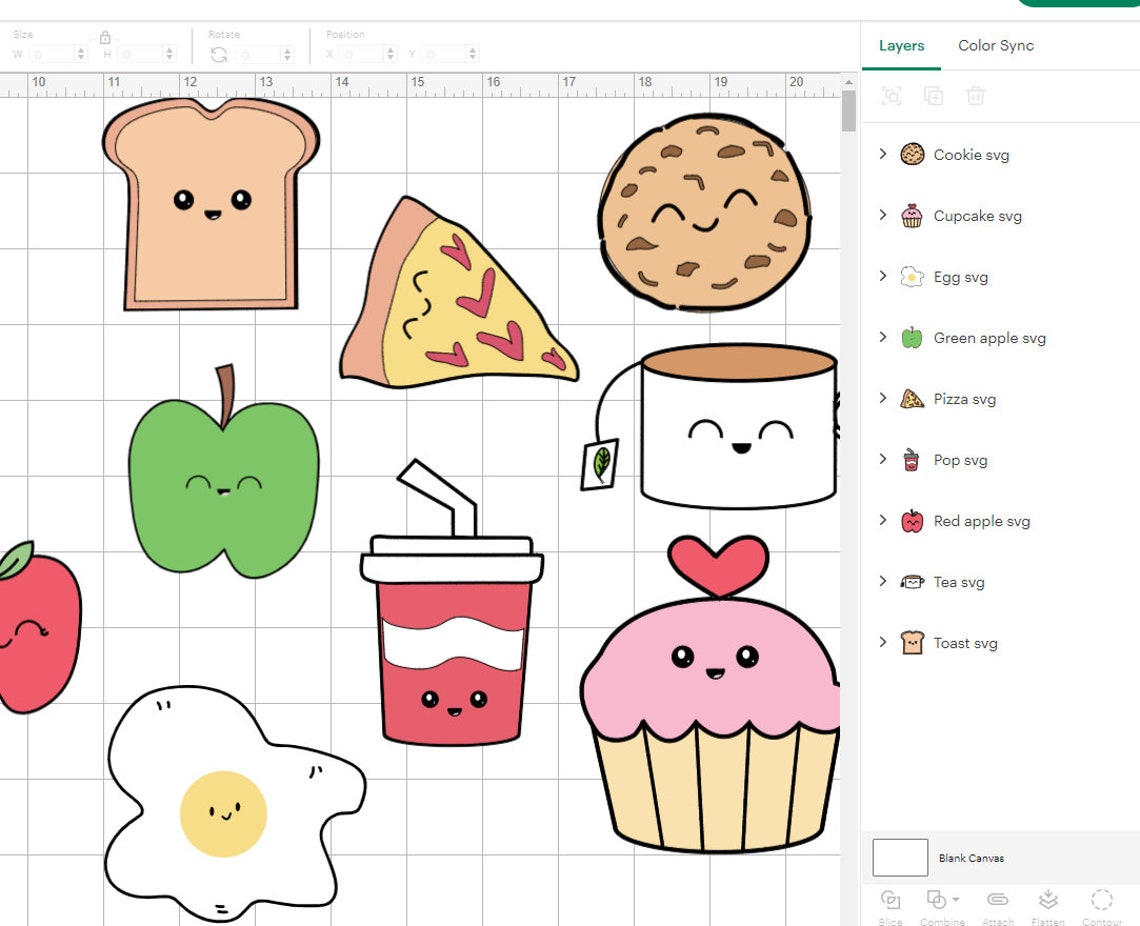Click the Pop layer thumbnail
Screen dimensions: 1140x926
click(x=911, y=459)
